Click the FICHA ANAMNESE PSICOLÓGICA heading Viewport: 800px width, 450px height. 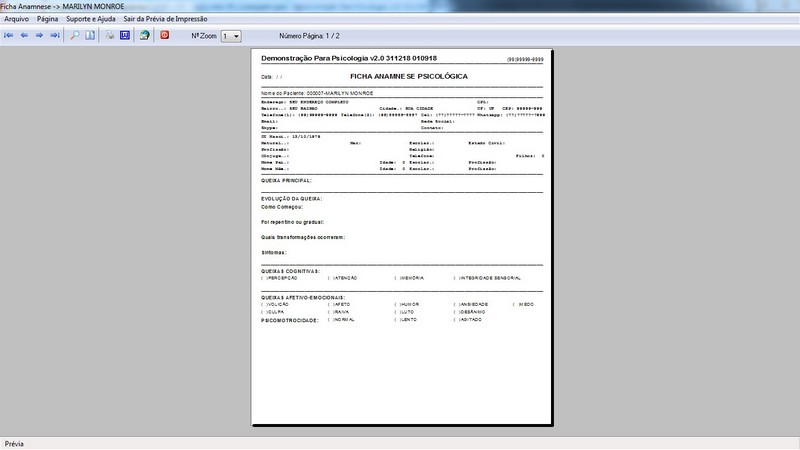[x=409, y=77]
